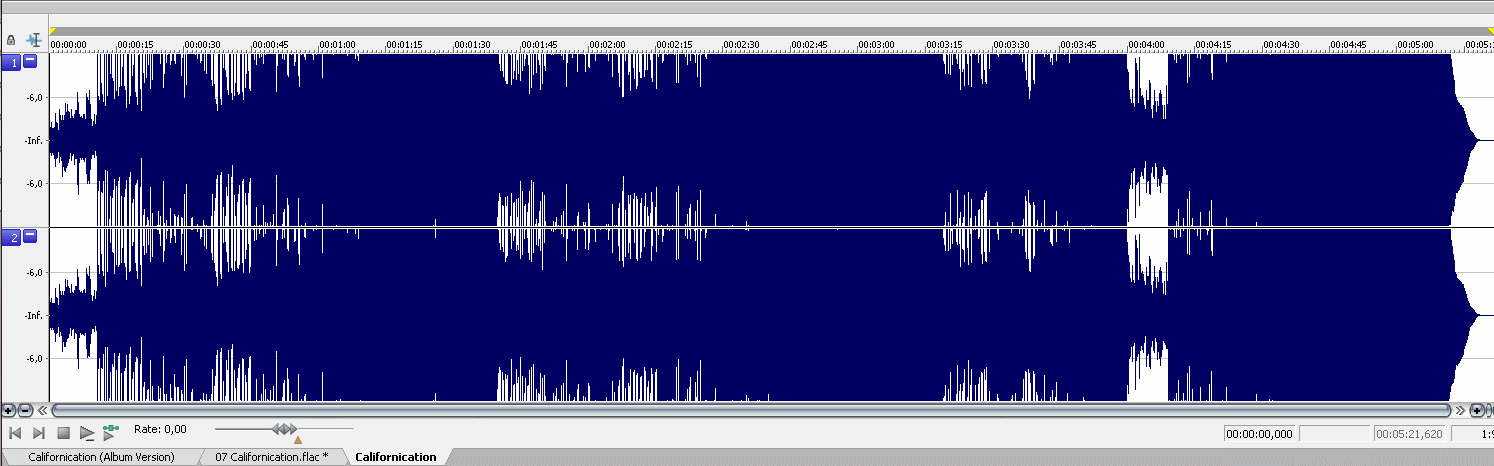1494x466 pixels.
Task: Click the horizontal scrollbar thumb
Action: pos(751,410)
